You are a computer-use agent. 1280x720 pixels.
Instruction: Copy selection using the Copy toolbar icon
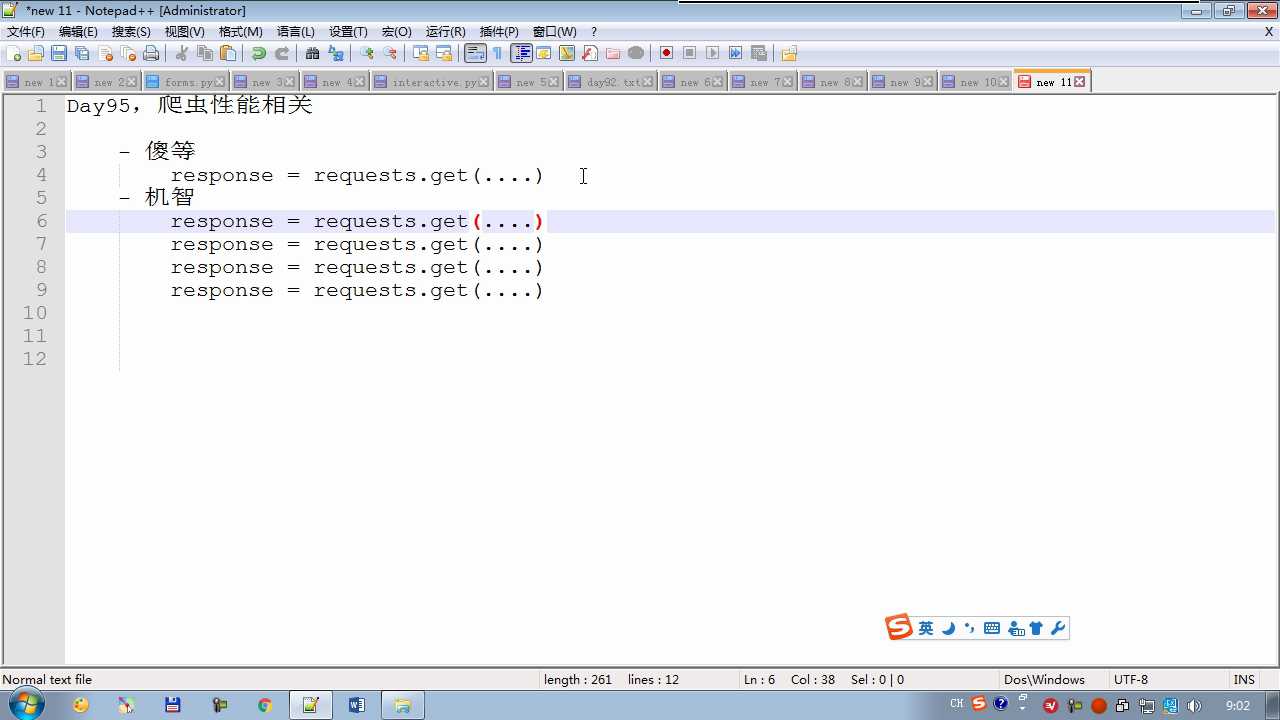coord(205,53)
